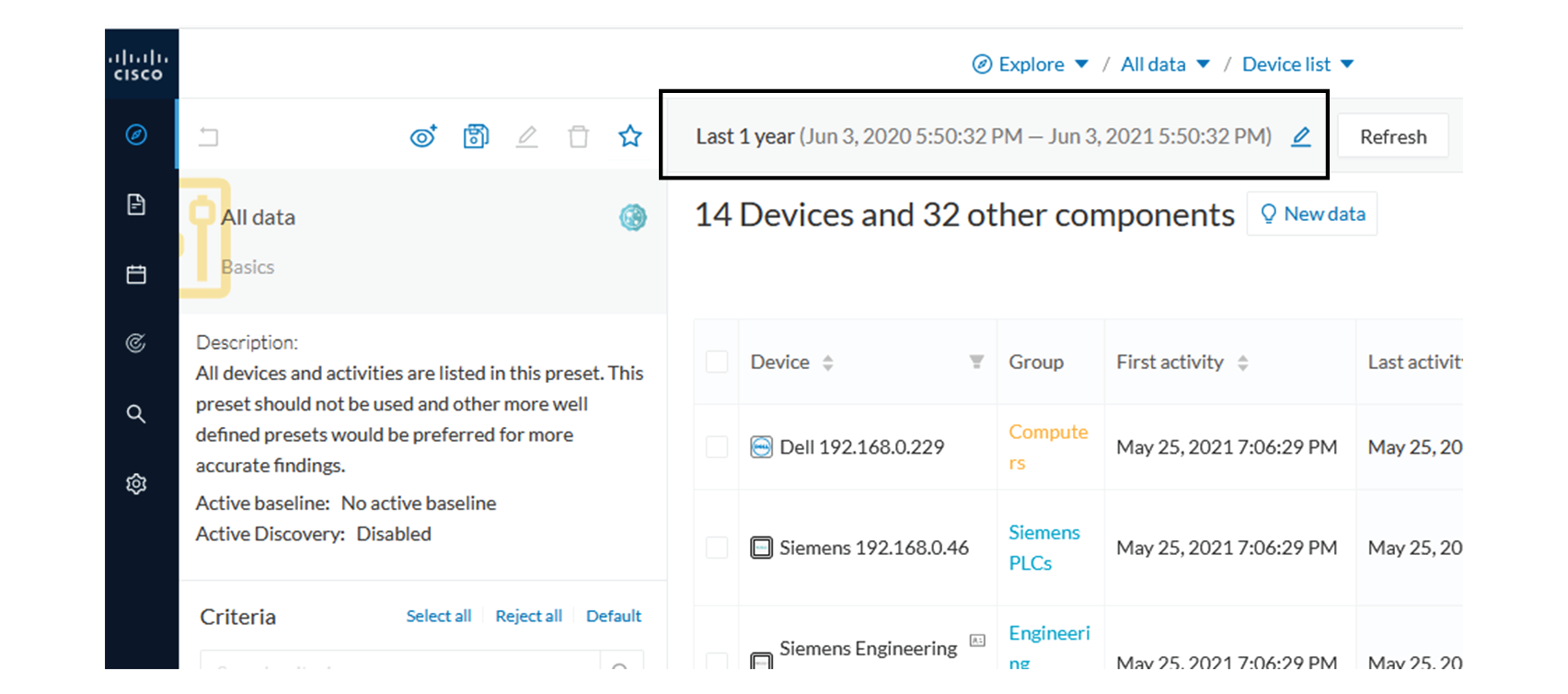This screenshot has width=1568, height=694.
Task: Click the target Monitor icon in sidebar
Action: point(136,343)
